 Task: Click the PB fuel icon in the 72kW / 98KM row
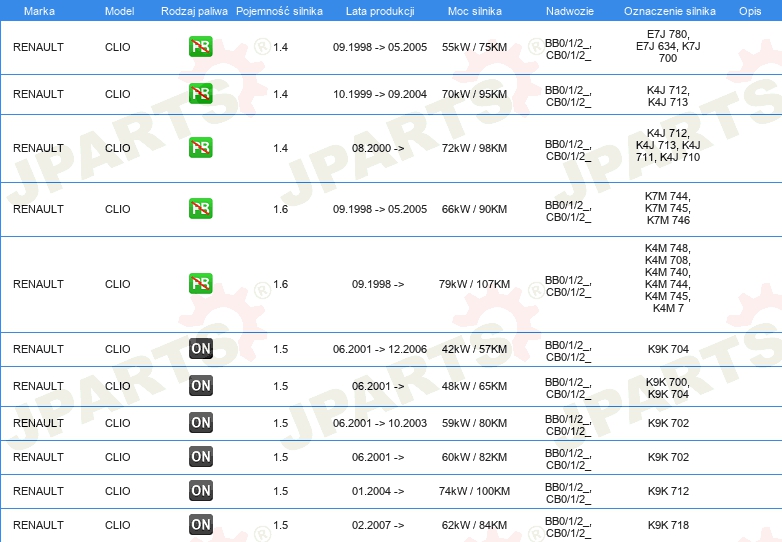pos(200,148)
